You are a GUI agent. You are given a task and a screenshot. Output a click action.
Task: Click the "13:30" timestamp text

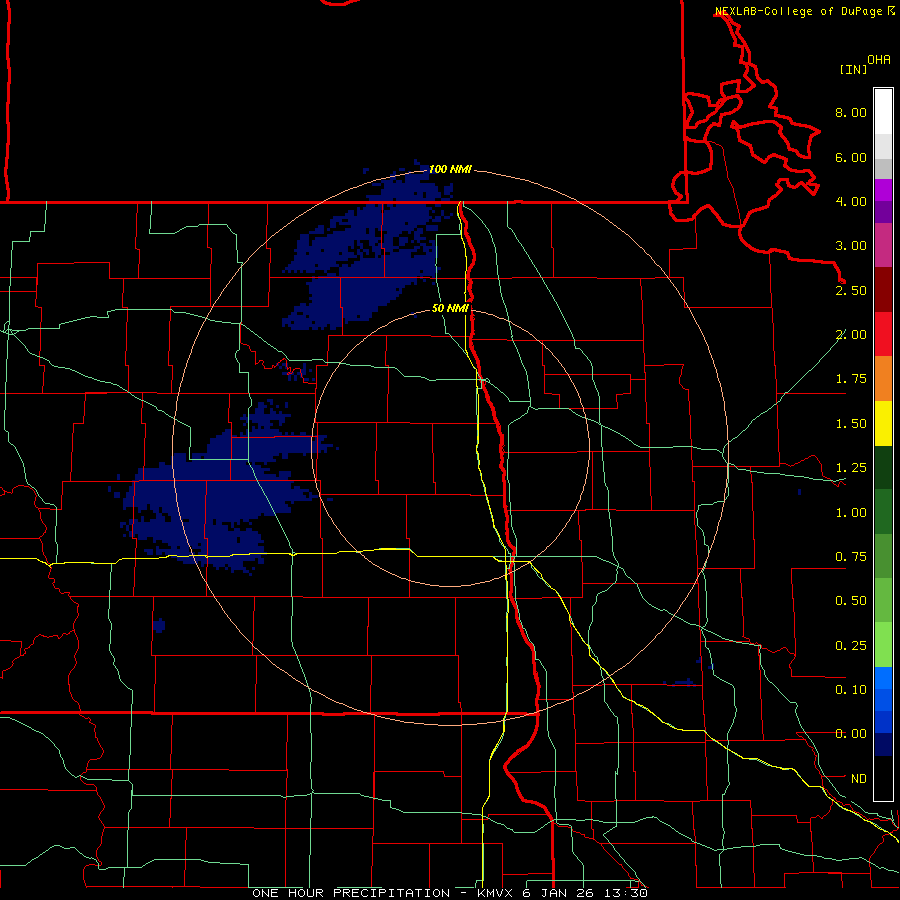pyautogui.click(x=626, y=893)
